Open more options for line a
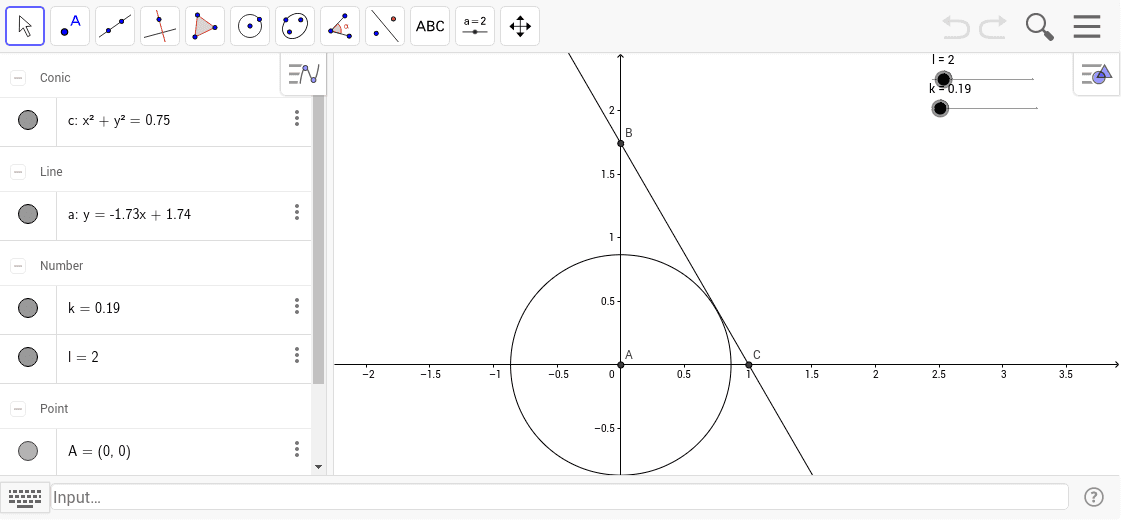This screenshot has height=520, width=1121. [297, 212]
